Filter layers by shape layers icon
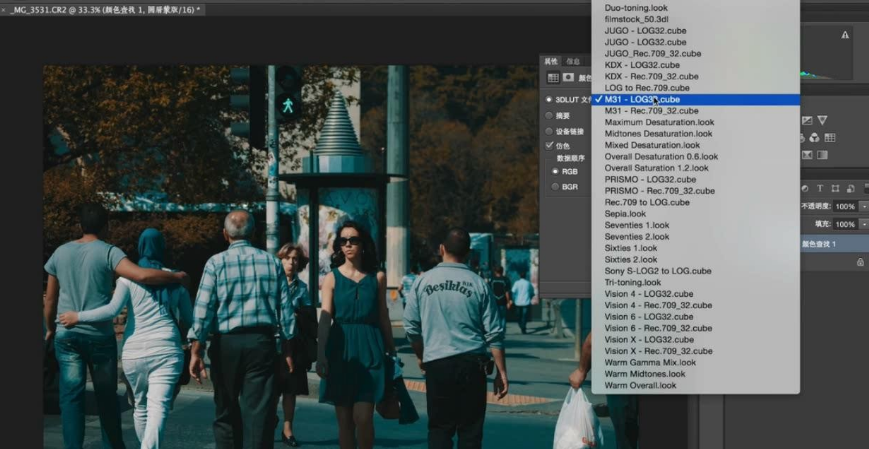Screen dimensions: 869x449 point(835,188)
